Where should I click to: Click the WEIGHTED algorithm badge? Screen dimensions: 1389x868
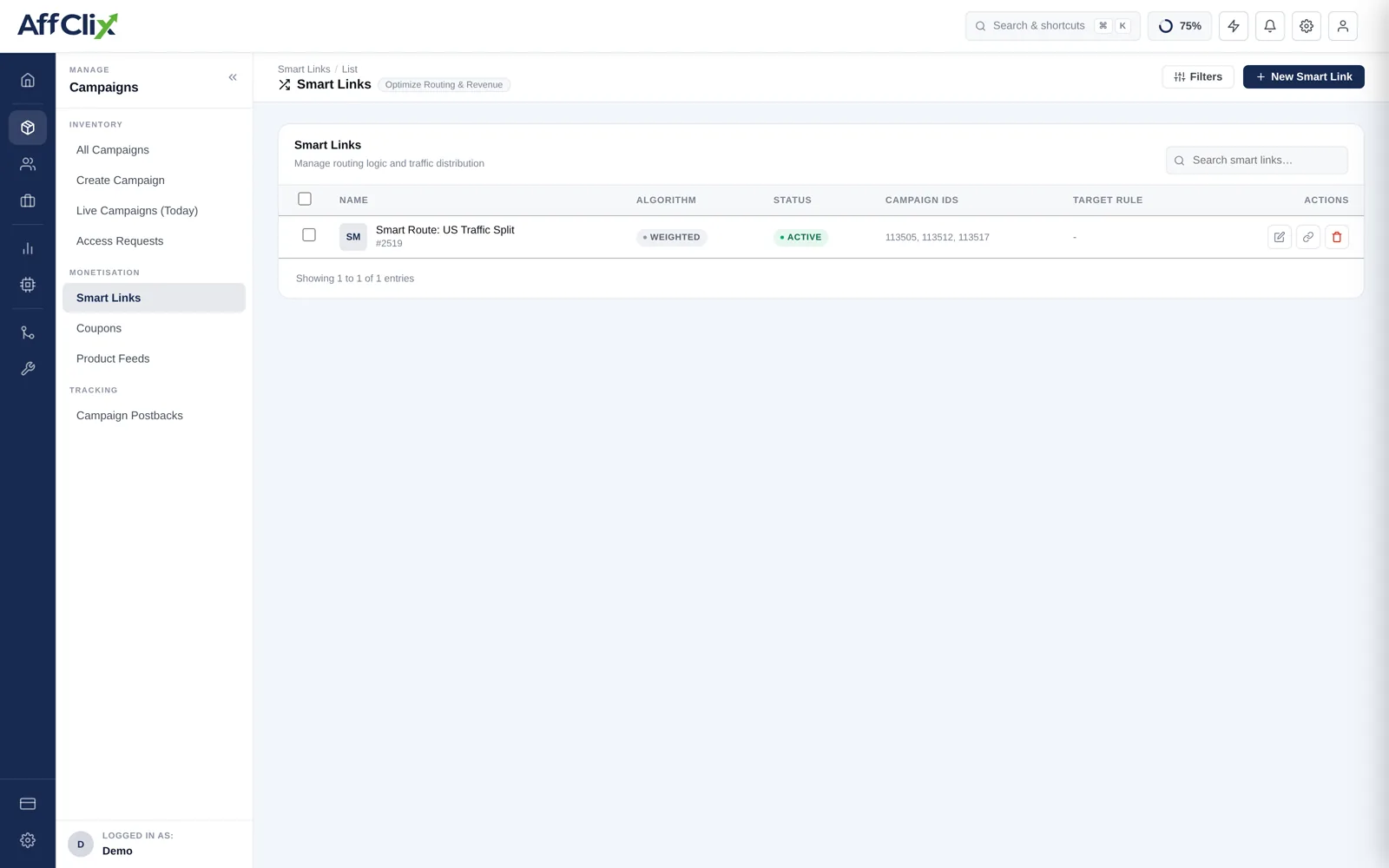pyautogui.click(x=672, y=237)
